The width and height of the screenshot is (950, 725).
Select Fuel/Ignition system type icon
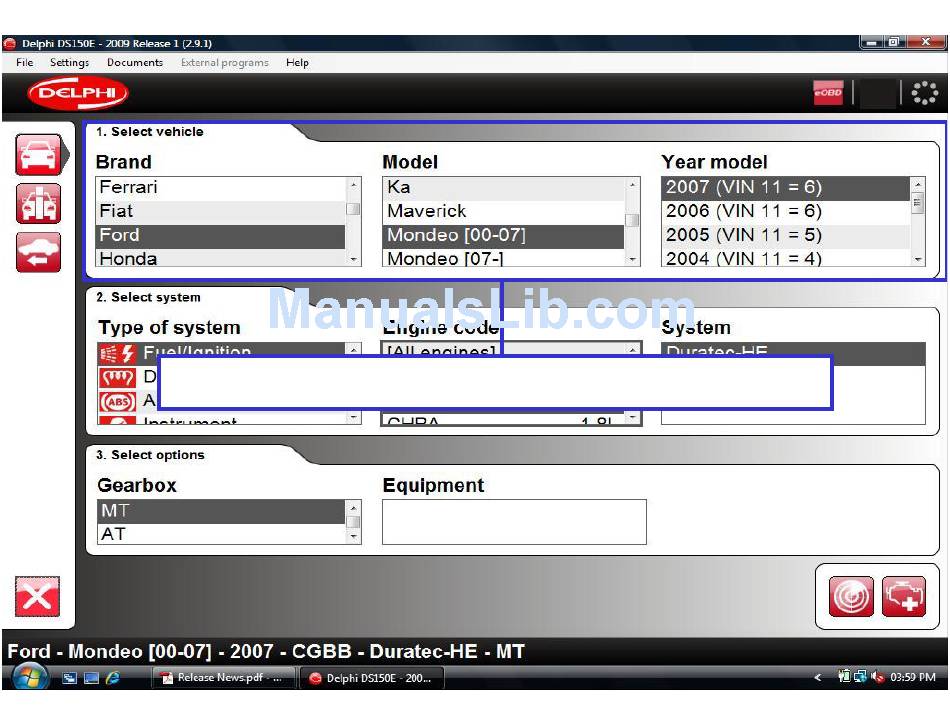click(118, 353)
